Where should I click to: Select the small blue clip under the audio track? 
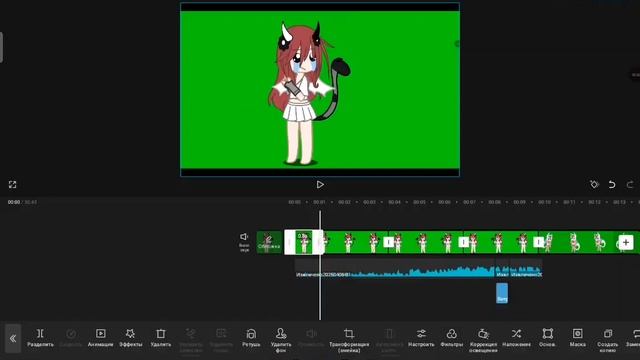coord(502,293)
